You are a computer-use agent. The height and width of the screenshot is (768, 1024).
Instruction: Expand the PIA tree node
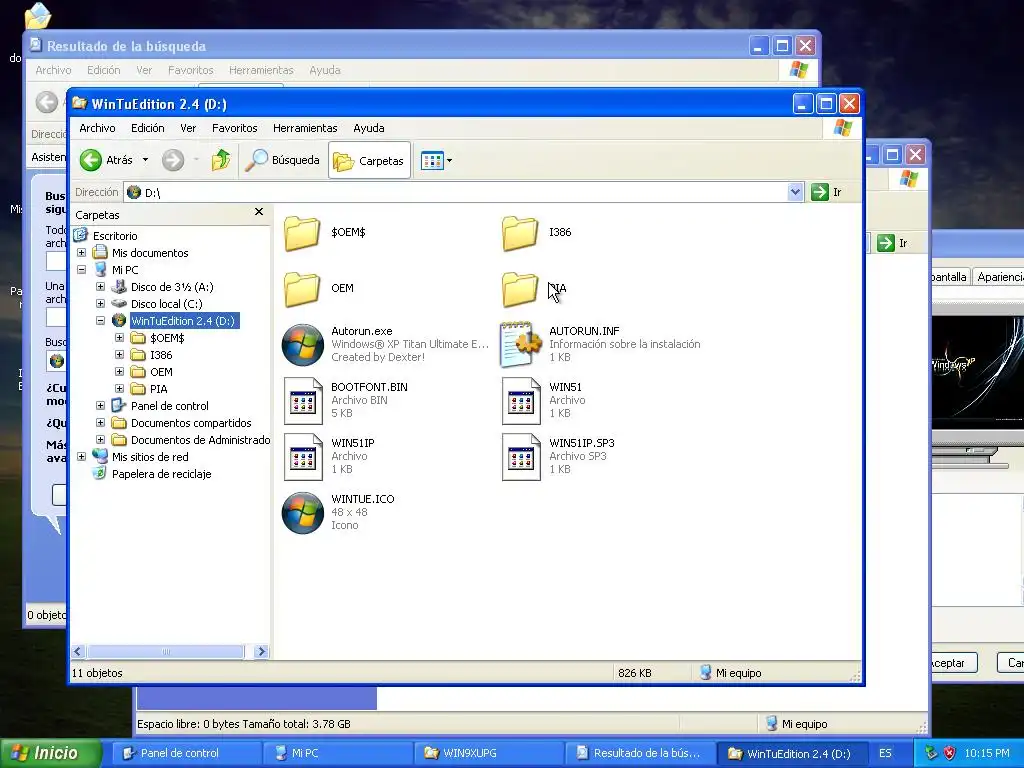120,389
